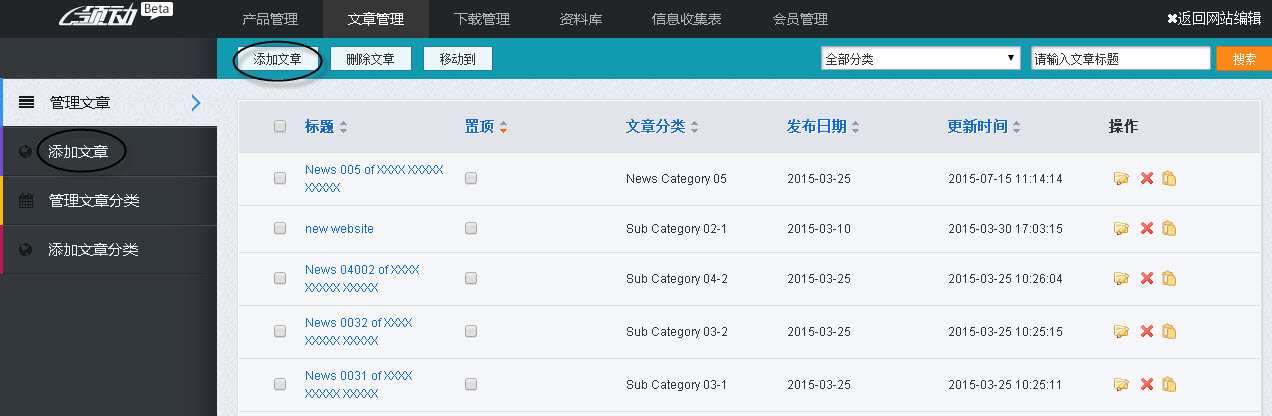Copy the new website article
This screenshot has height=416, width=1272.
pyautogui.click(x=1169, y=228)
